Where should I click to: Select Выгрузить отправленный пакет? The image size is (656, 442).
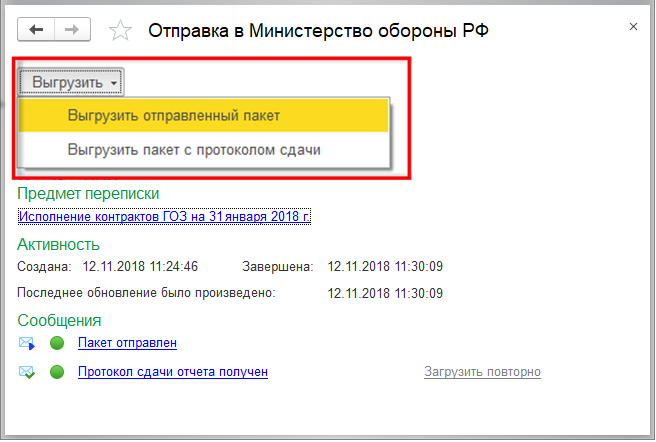pos(173,115)
